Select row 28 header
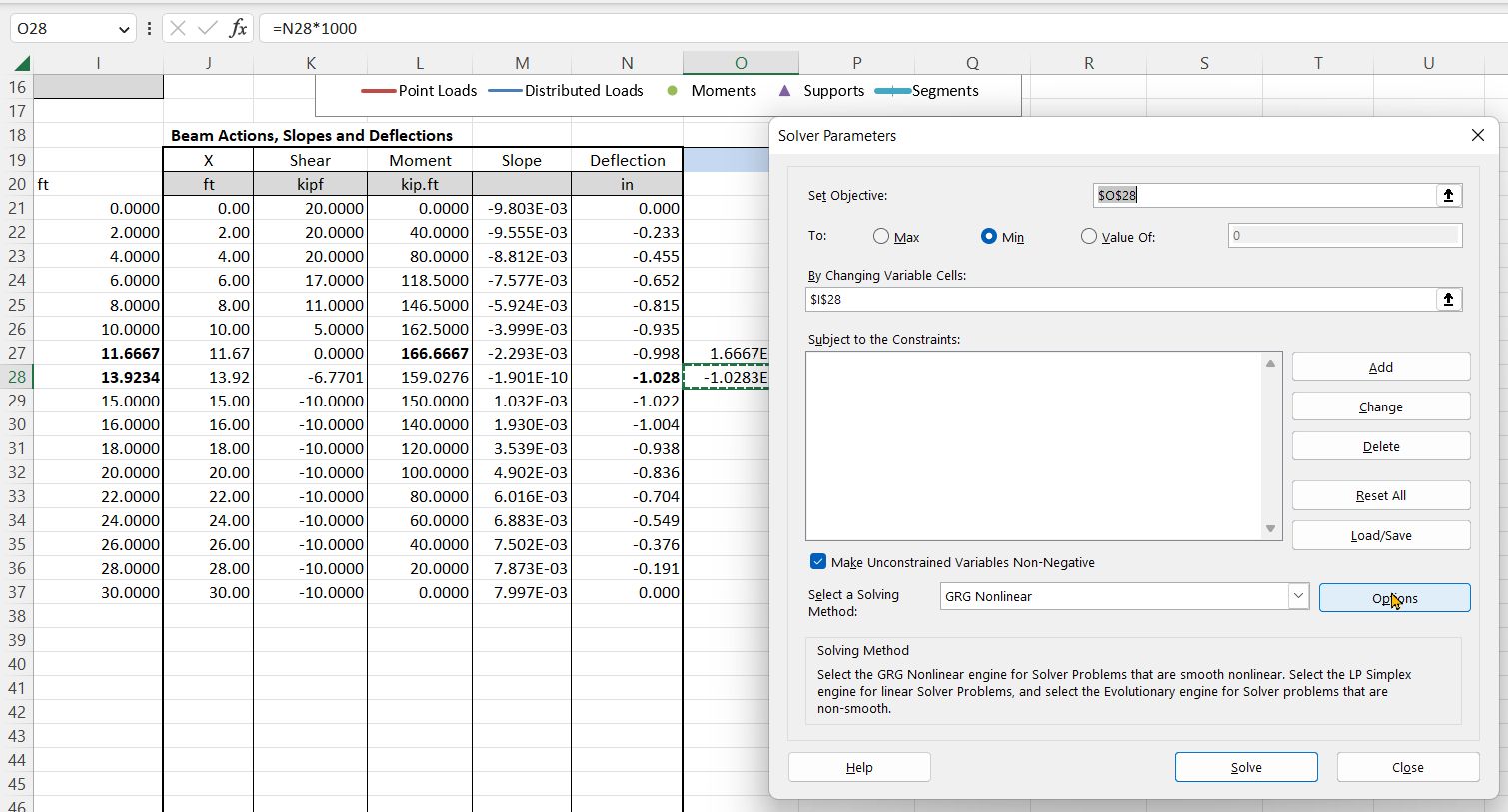 pos(17,377)
